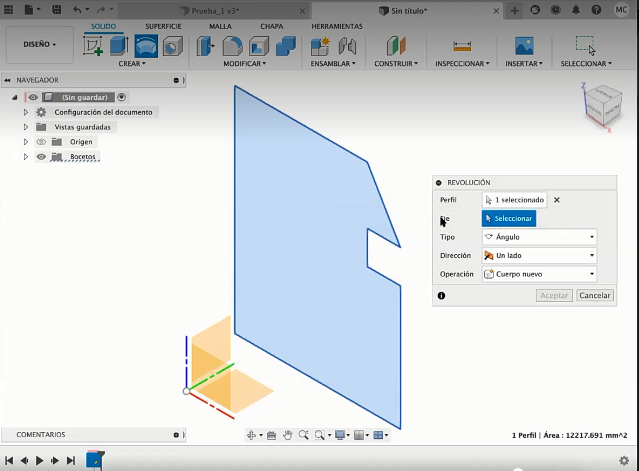
Task: Switch to the HERRAMIENTAS tab
Action: pyautogui.click(x=337, y=26)
